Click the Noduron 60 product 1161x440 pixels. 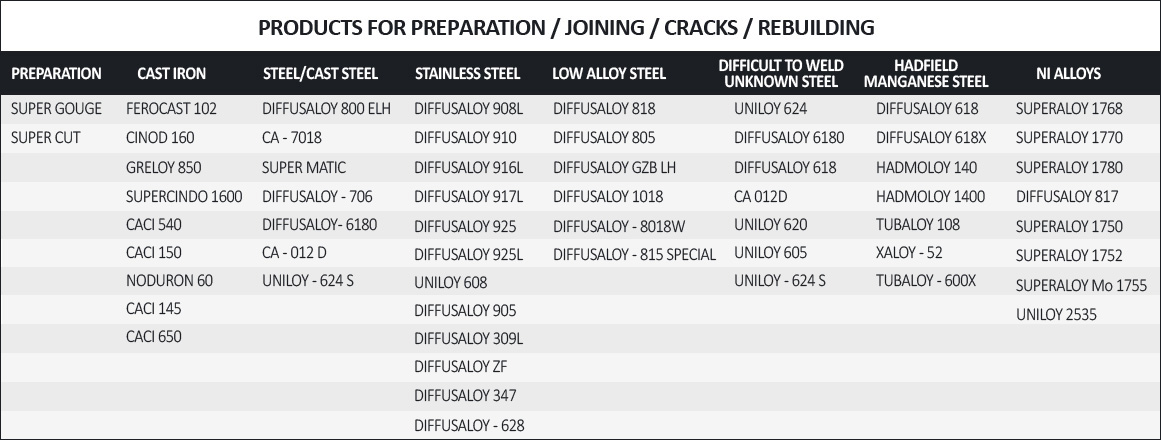pos(169,281)
